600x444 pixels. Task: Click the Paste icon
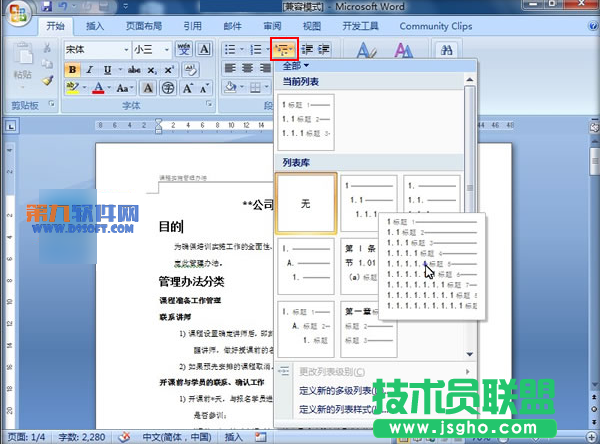[x=23, y=53]
